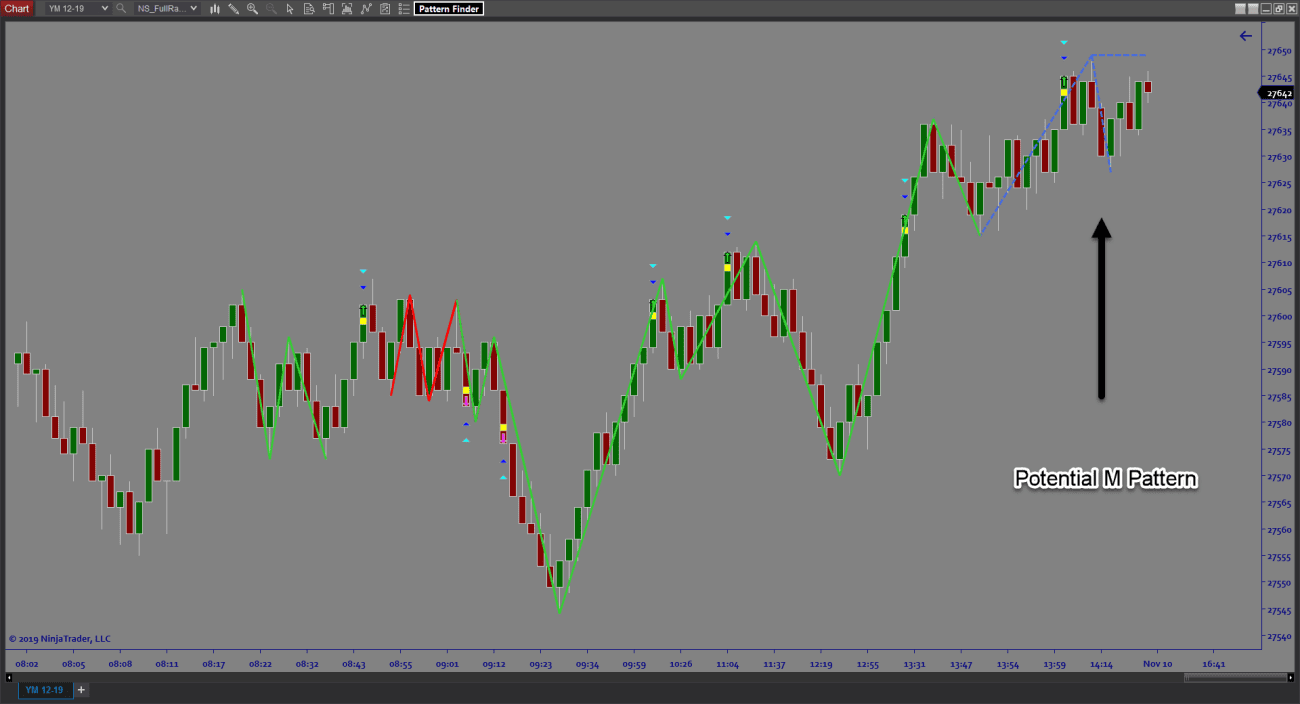Click the Pattern Finder button
This screenshot has width=1300, height=704.
tap(449, 9)
